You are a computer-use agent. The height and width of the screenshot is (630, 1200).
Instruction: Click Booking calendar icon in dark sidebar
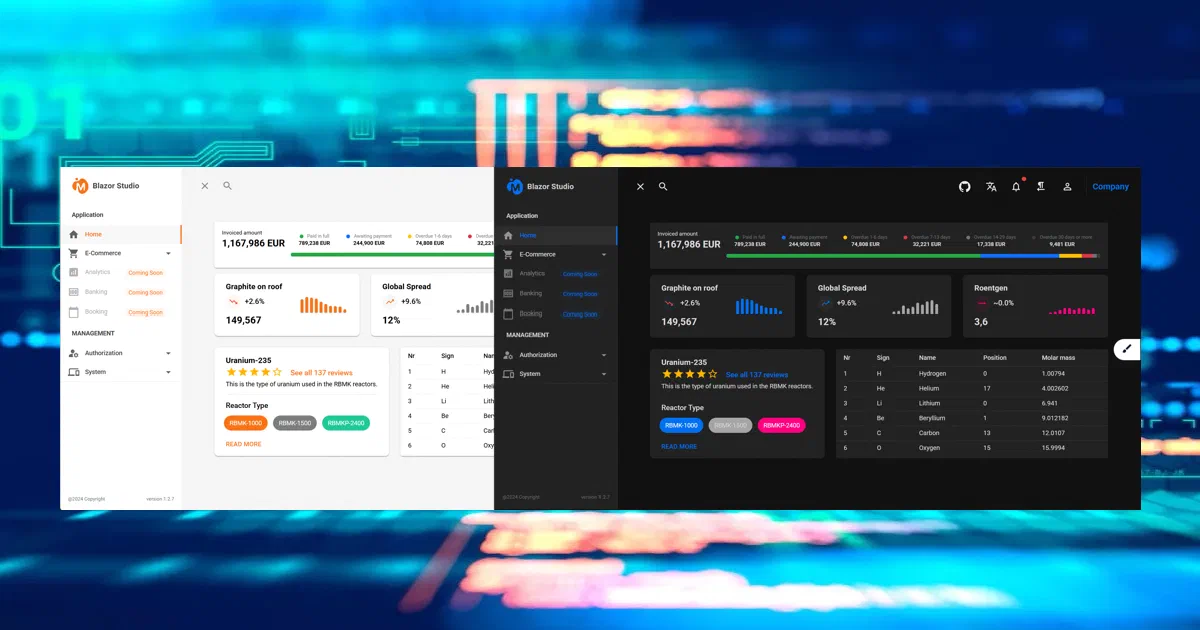click(x=508, y=313)
